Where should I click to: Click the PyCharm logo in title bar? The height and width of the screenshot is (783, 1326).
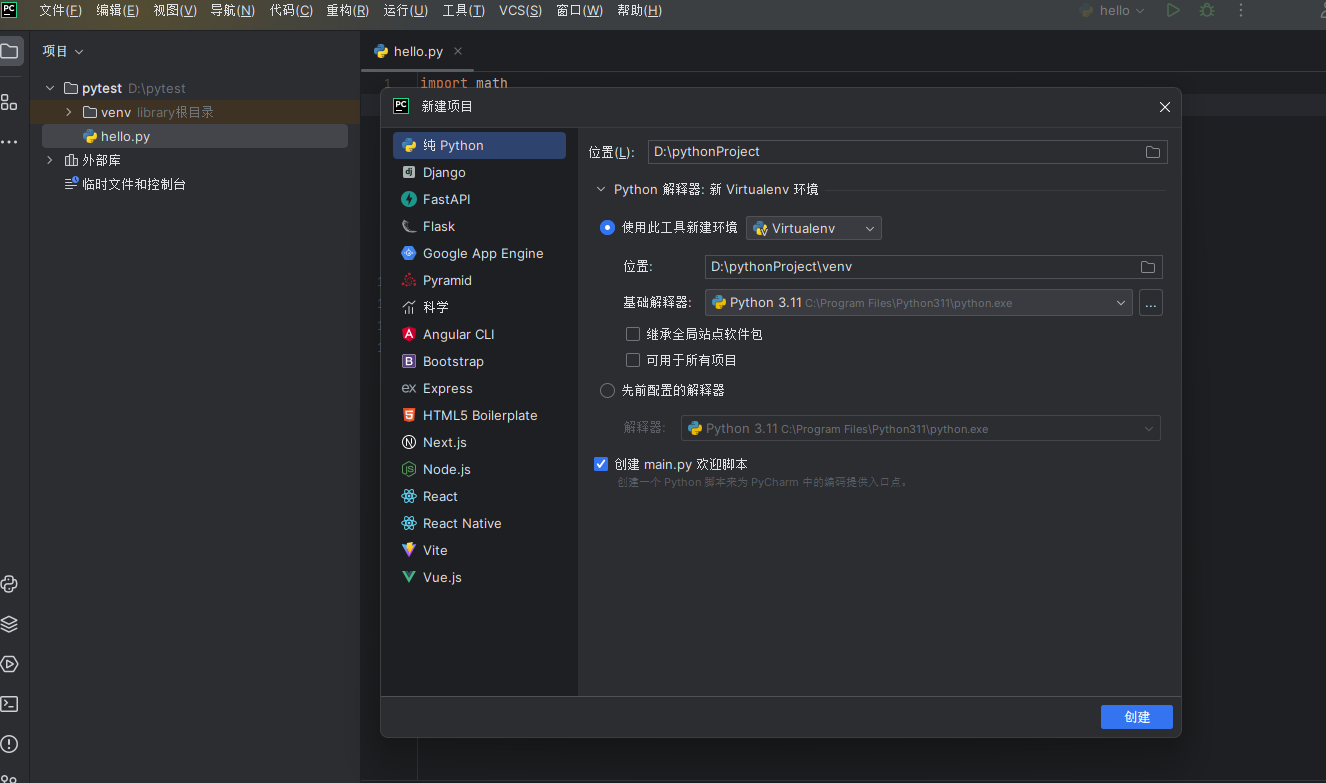point(9,10)
